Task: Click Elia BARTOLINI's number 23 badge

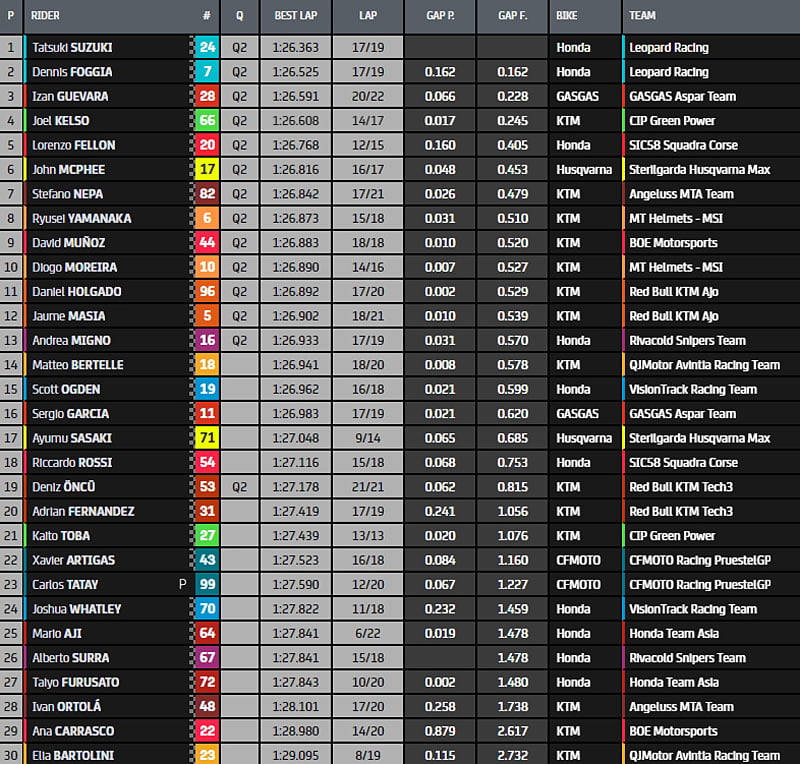Action: [x=207, y=755]
